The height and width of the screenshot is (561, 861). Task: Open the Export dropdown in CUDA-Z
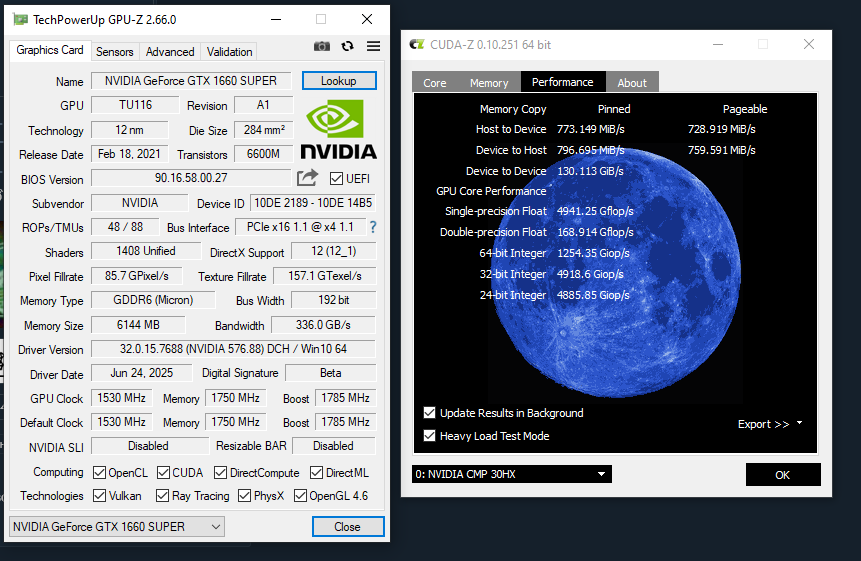(770, 424)
